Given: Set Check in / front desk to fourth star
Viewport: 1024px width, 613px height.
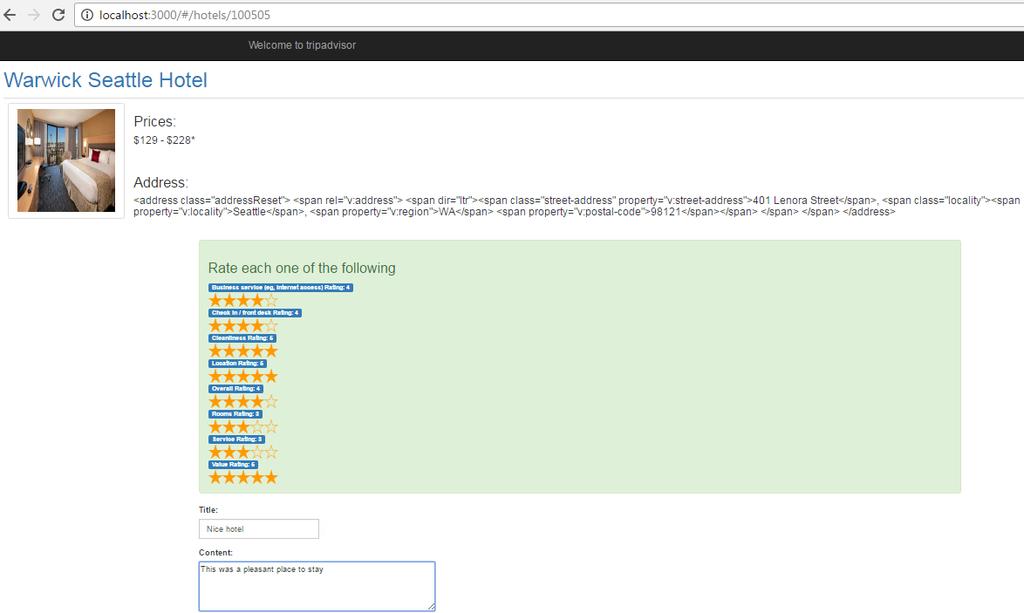Looking at the screenshot, I should click(257, 326).
